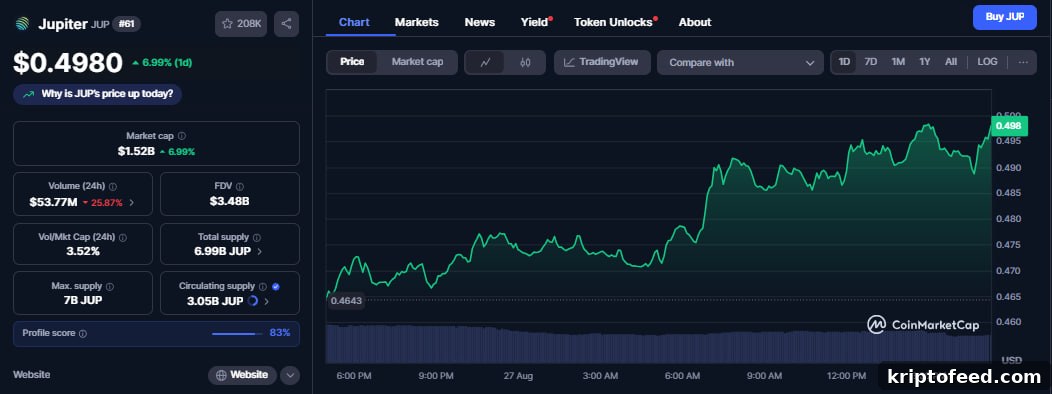
Task: Expand Circulating supply details chevron
Action: (266, 301)
